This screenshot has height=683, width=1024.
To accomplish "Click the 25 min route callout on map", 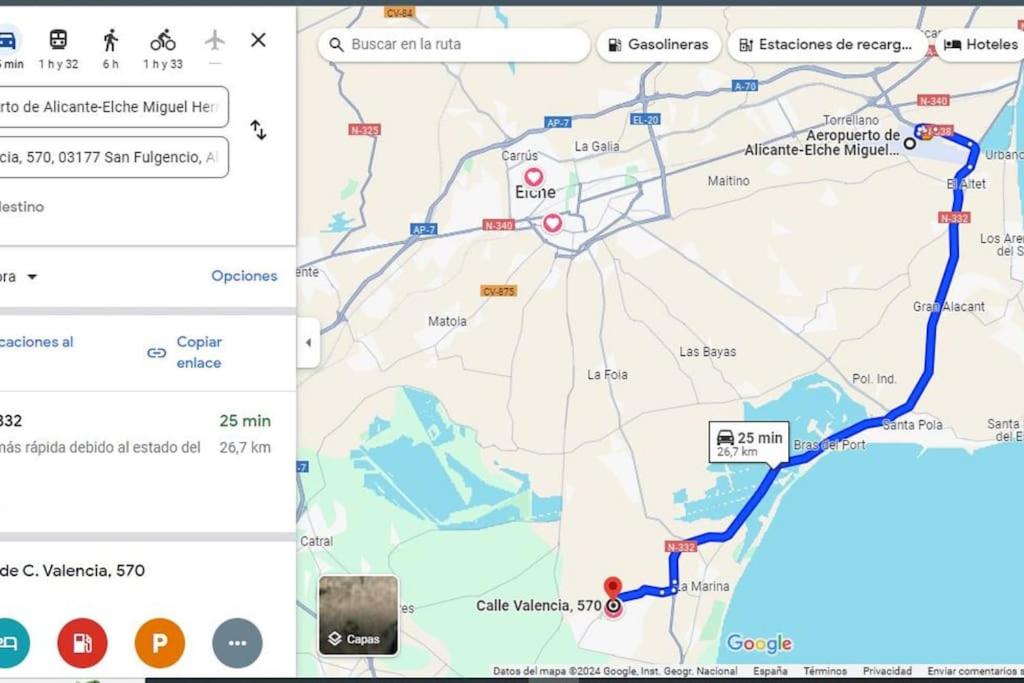I will [x=749, y=443].
